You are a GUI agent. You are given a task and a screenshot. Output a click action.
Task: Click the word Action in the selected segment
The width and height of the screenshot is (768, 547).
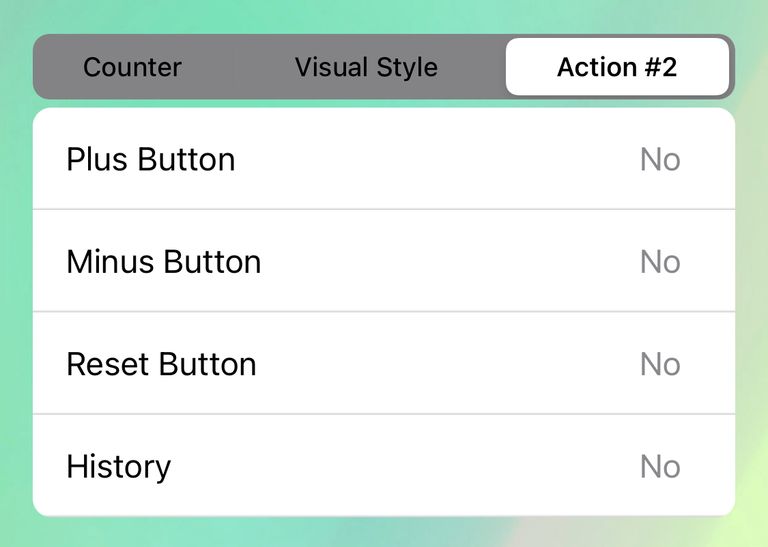tap(597, 67)
